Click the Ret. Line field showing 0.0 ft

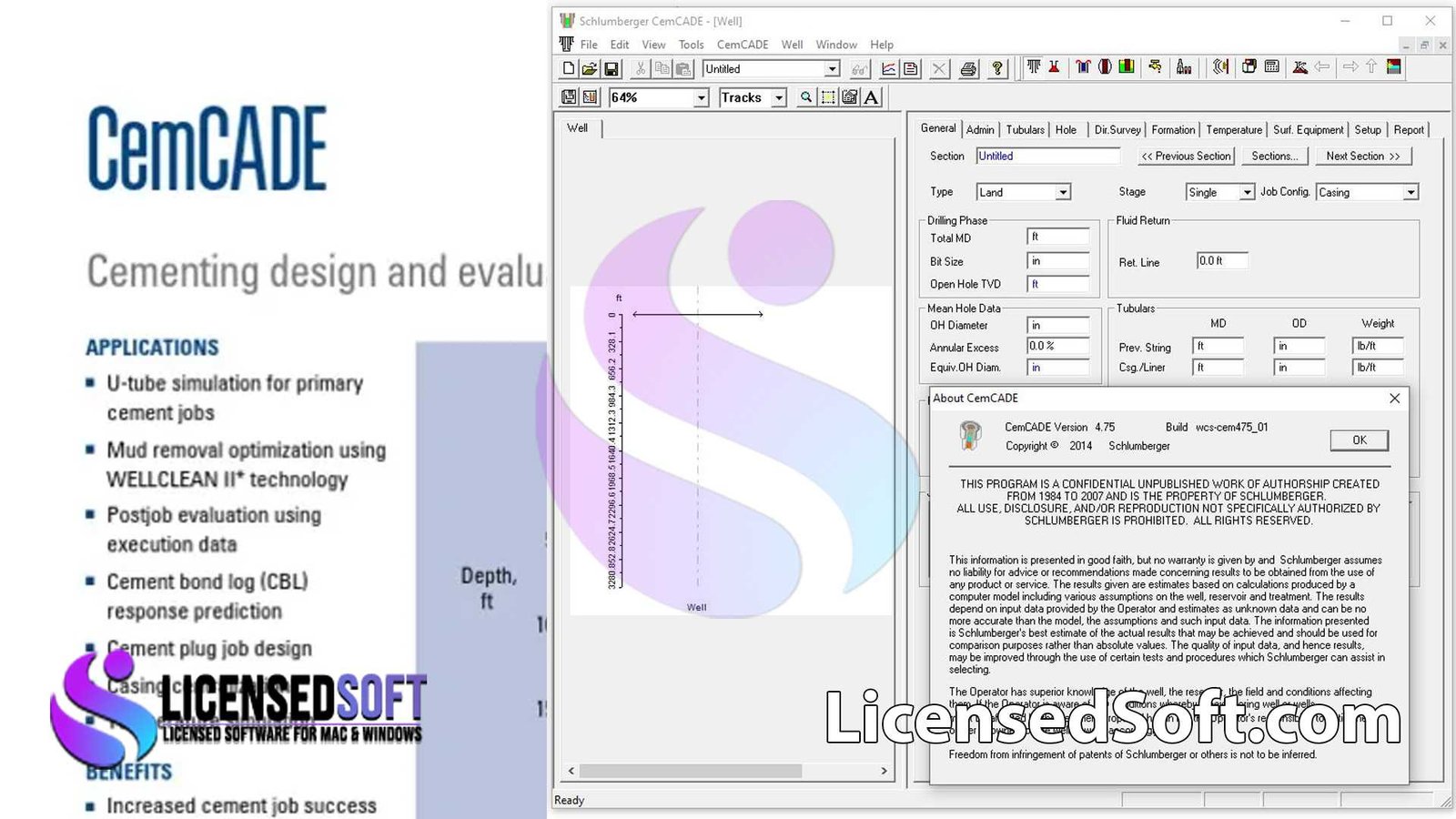(x=1222, y=261)
